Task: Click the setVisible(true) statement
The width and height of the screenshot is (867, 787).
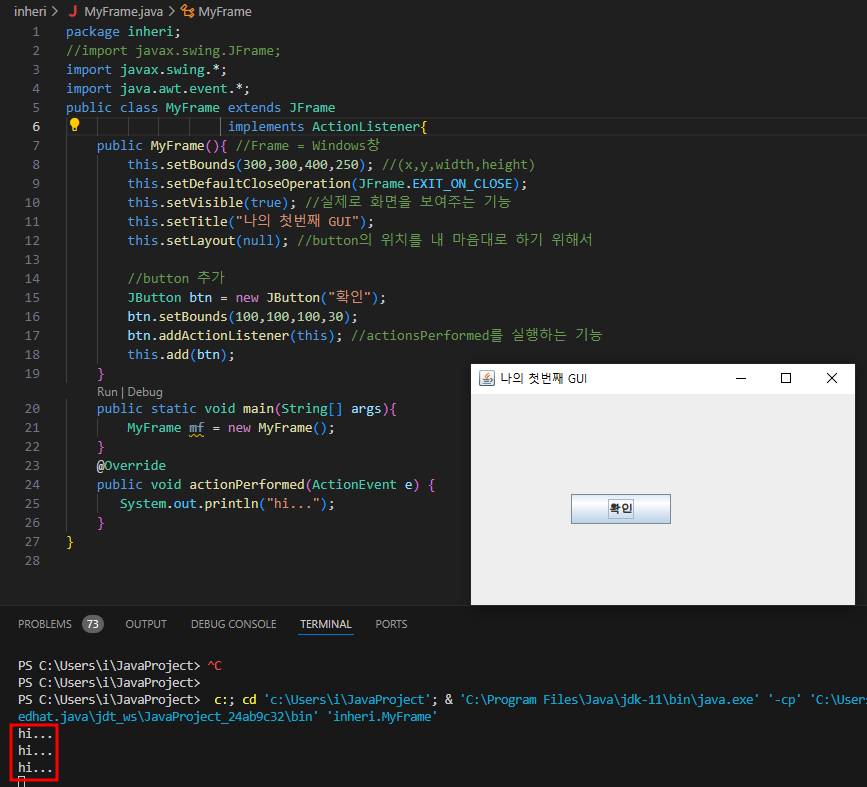Action: 212,202
